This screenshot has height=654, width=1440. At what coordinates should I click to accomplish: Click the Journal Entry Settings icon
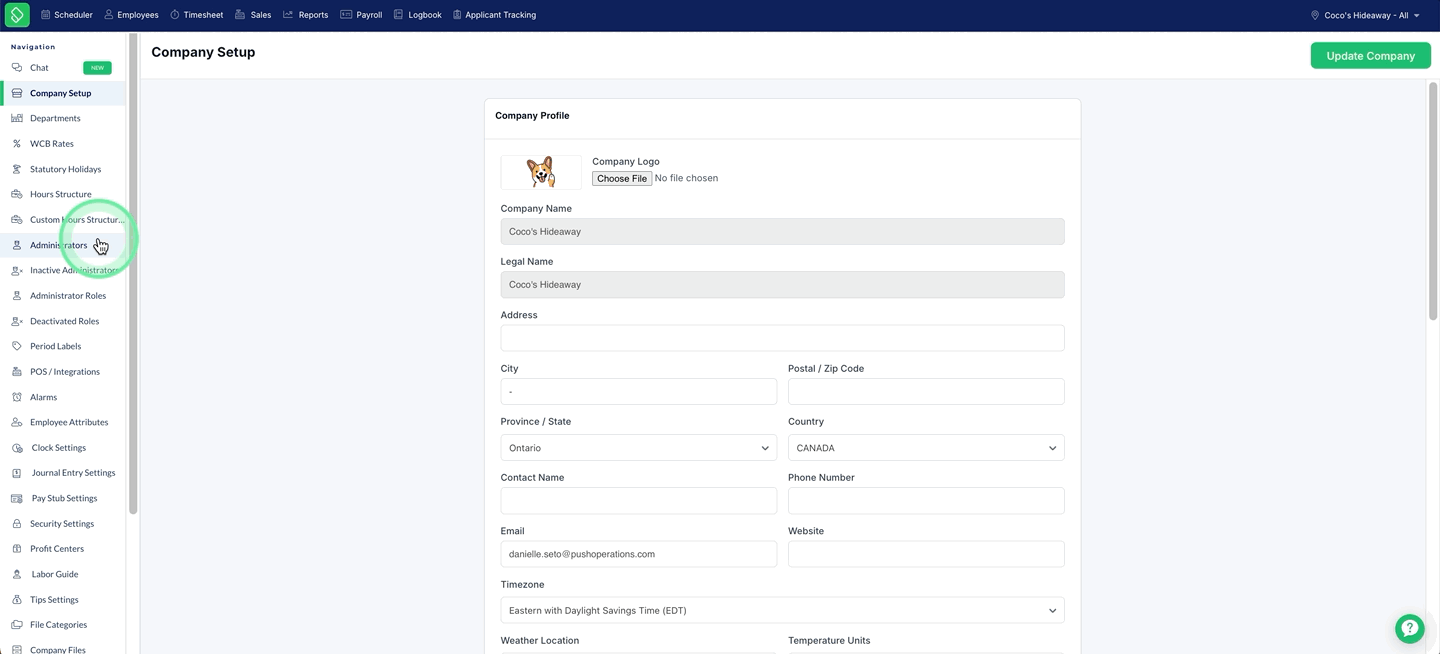pyautogui.click(x=17, y=473)
